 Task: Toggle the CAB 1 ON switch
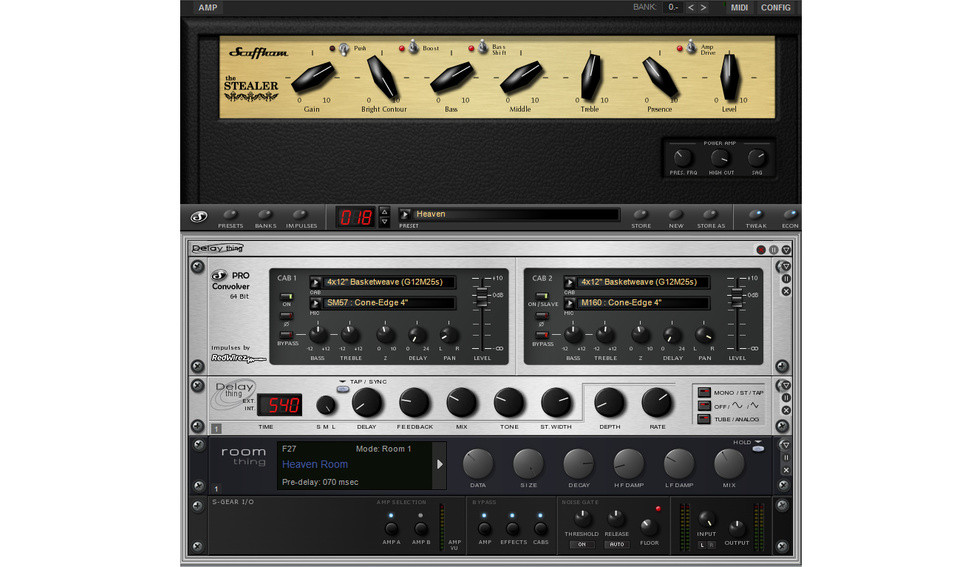[x=286, y=296]
